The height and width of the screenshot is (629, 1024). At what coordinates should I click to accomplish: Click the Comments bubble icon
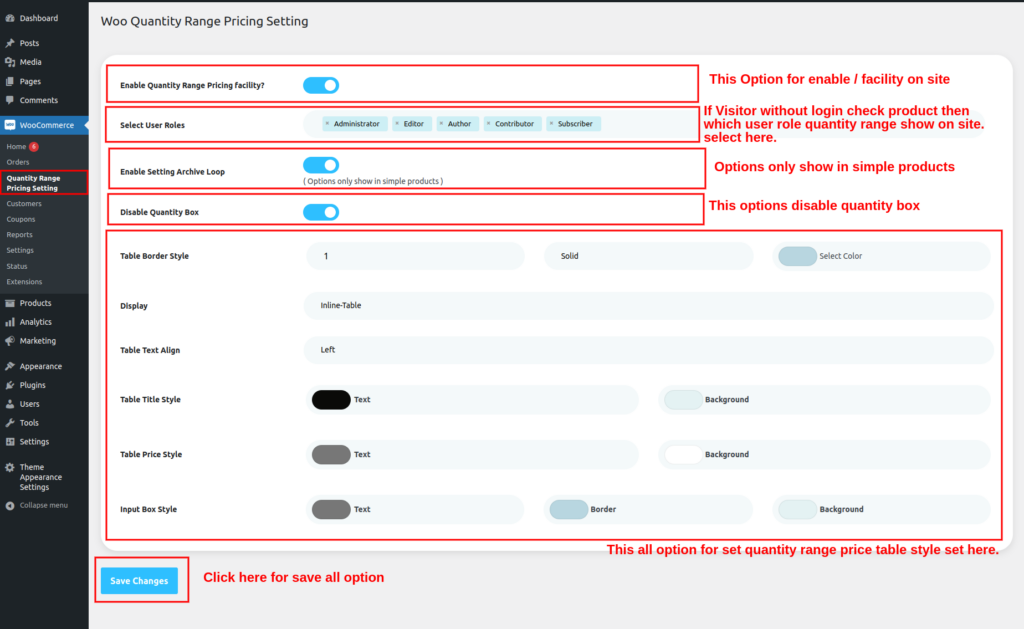pos(10,101)
